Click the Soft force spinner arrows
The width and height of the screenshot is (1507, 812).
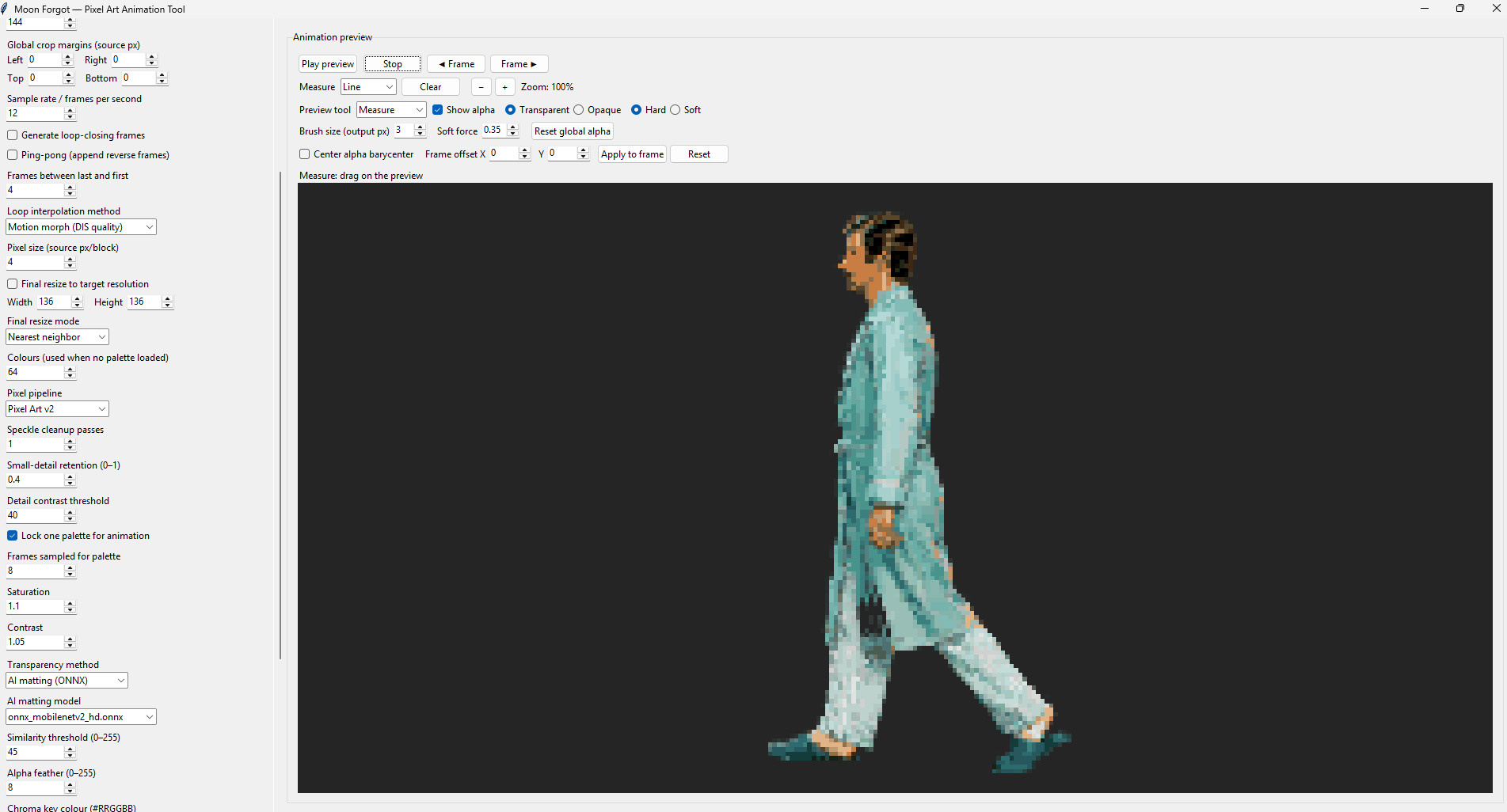[x=513, y=131]
